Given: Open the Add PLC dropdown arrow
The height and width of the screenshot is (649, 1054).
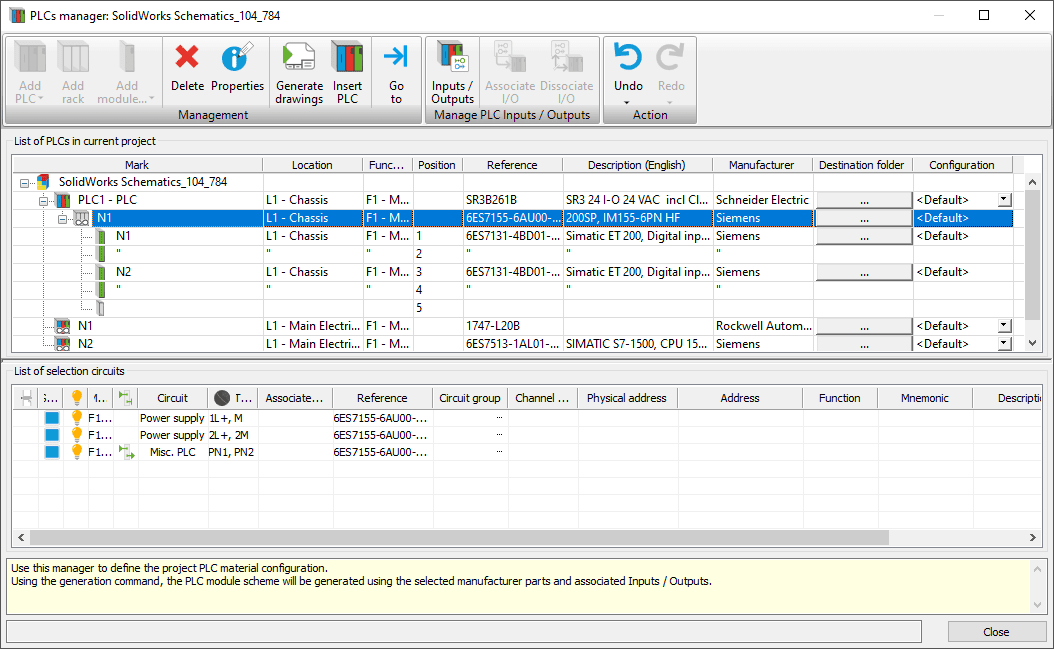Looking at the screenshot, I should [41, 98].
